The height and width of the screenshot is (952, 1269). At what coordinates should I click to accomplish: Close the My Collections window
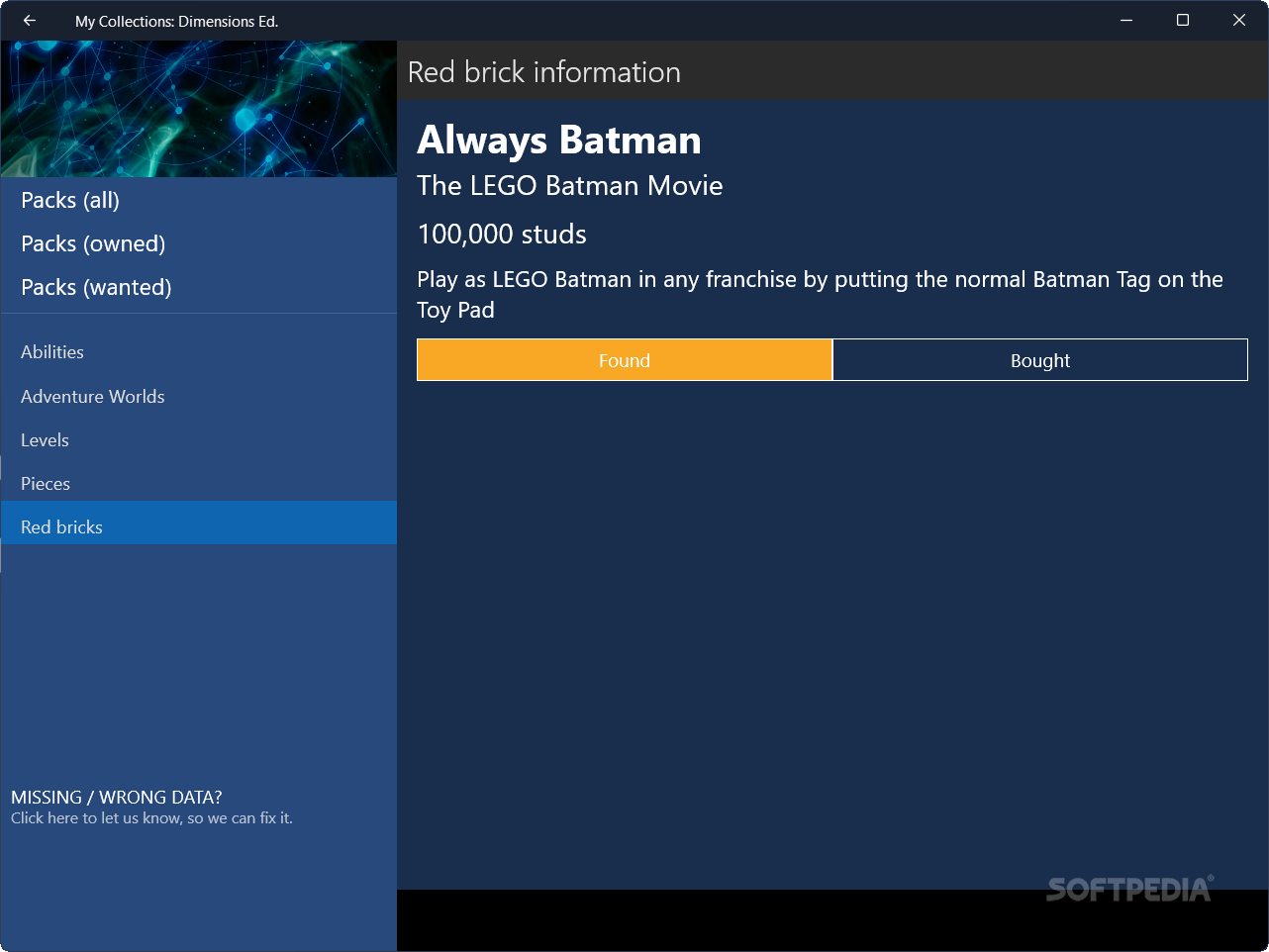1239,21
